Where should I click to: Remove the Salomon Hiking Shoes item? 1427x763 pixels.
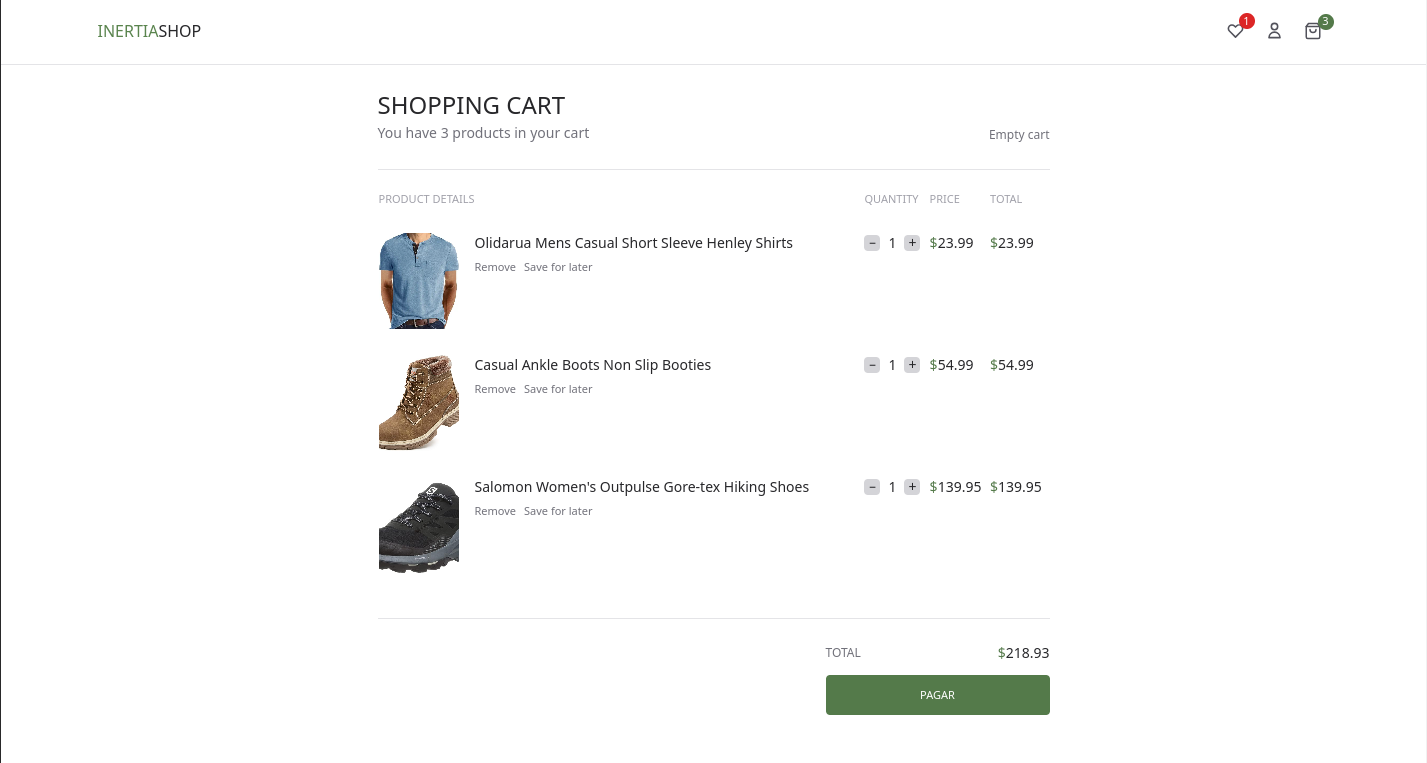coord(495,511)
